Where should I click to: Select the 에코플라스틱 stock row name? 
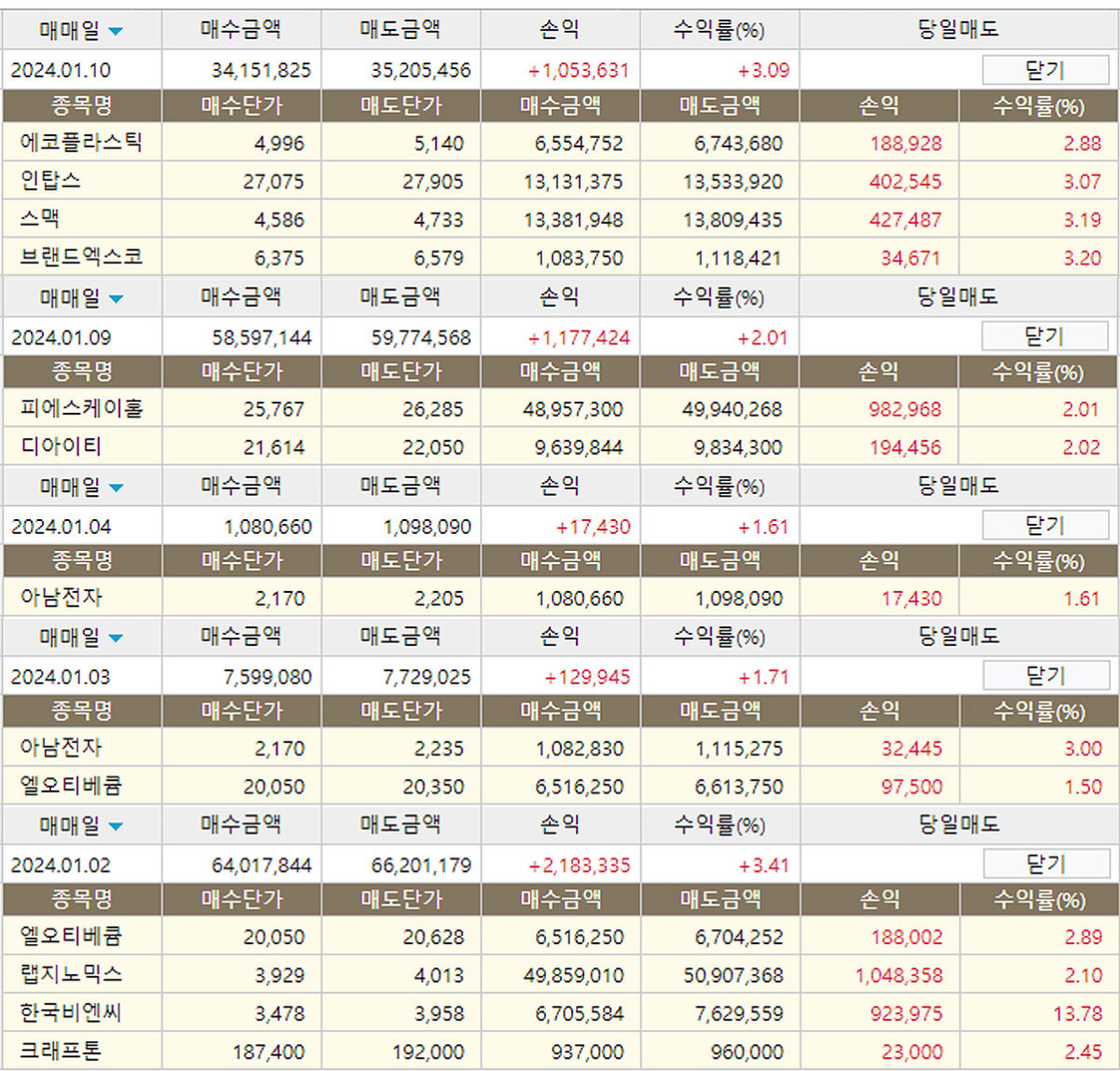(x=81, y=143)
